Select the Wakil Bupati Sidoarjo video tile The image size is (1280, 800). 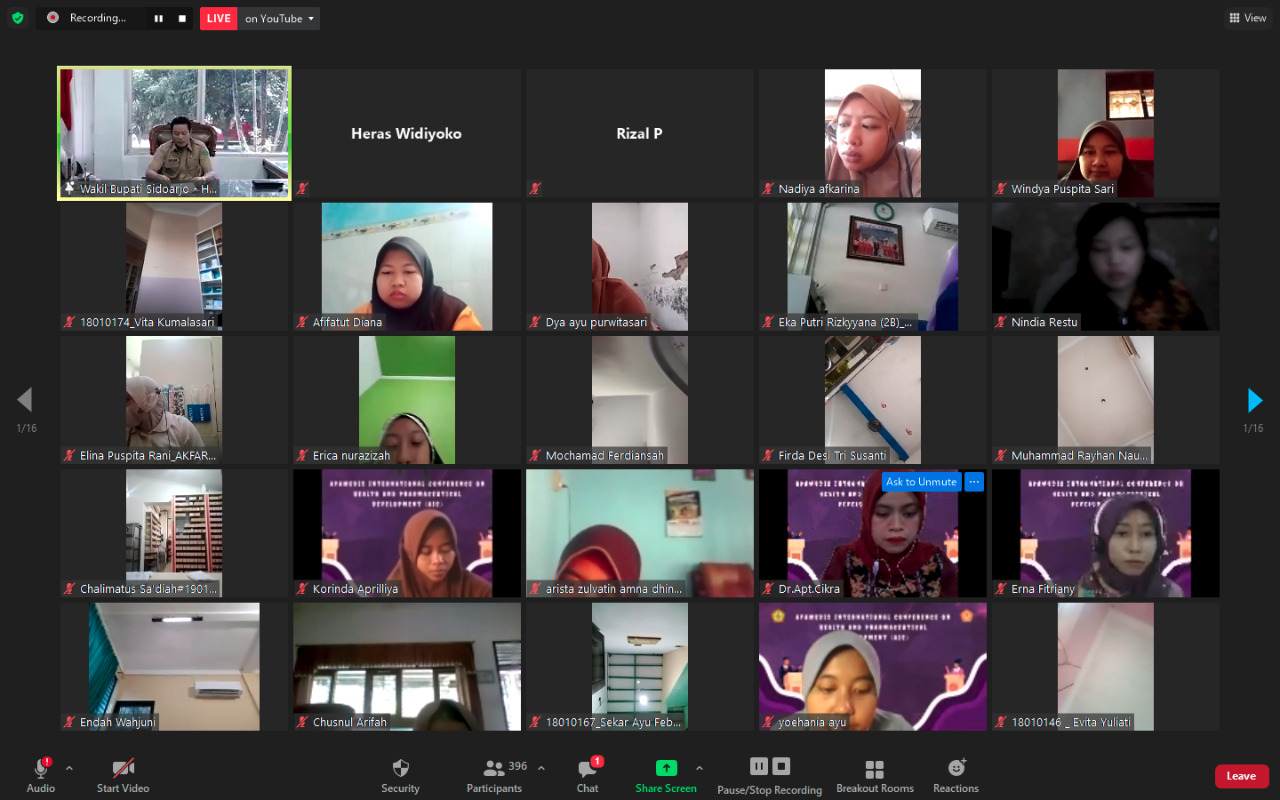pos(175,134)
